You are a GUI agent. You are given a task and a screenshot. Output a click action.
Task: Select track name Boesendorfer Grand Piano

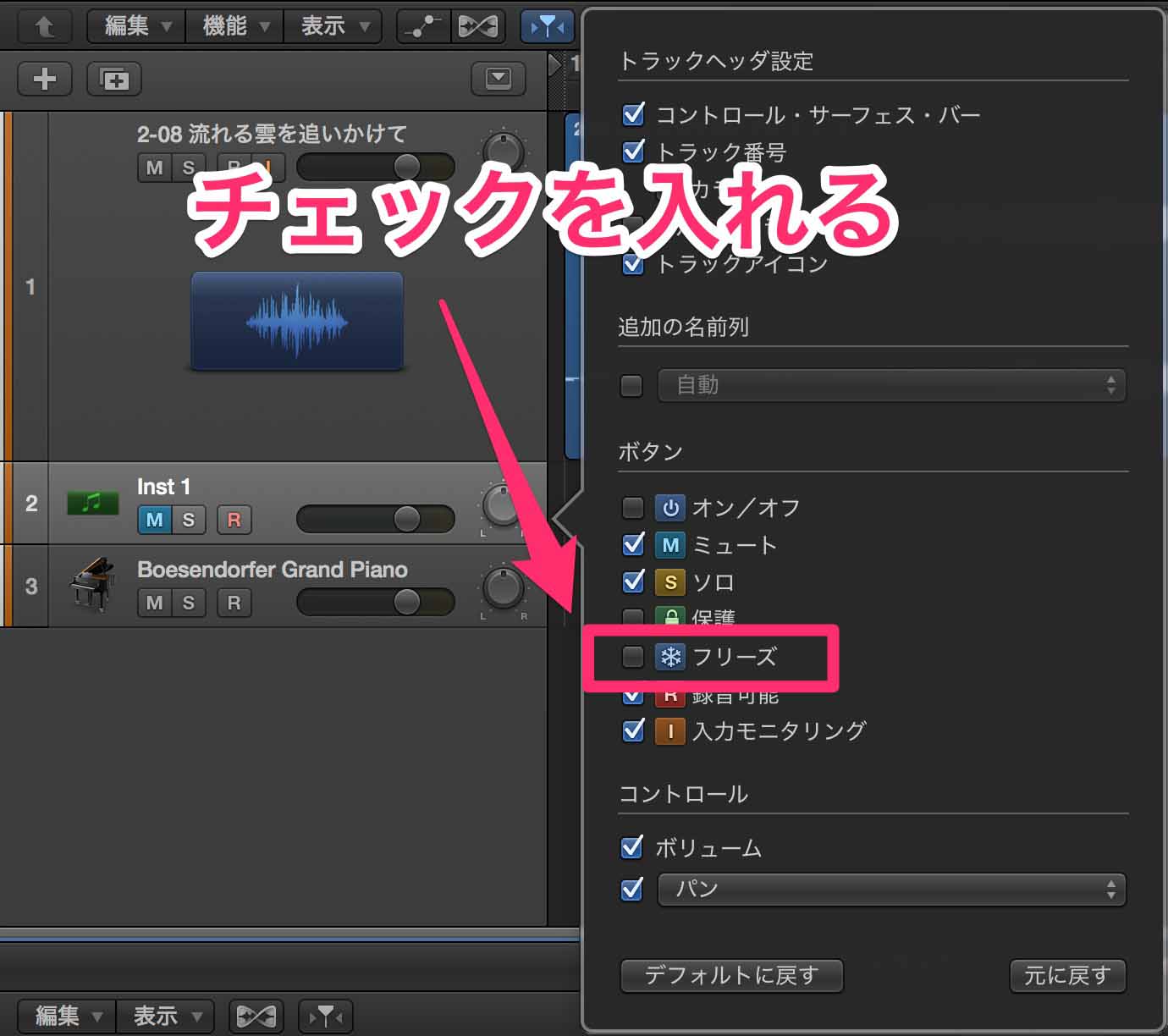point(273,570)
